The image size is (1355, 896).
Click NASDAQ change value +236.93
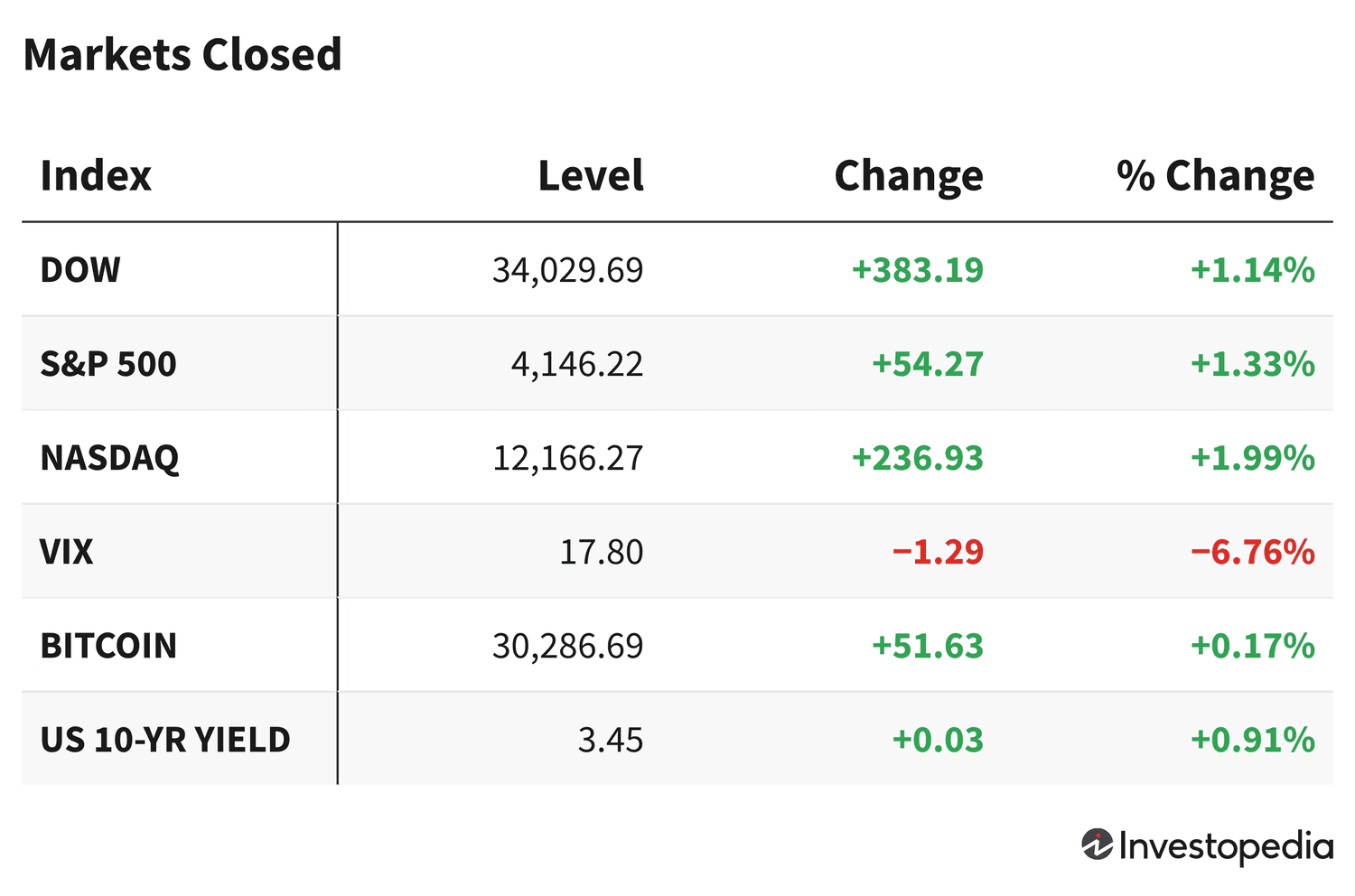[x=917, y=458]
